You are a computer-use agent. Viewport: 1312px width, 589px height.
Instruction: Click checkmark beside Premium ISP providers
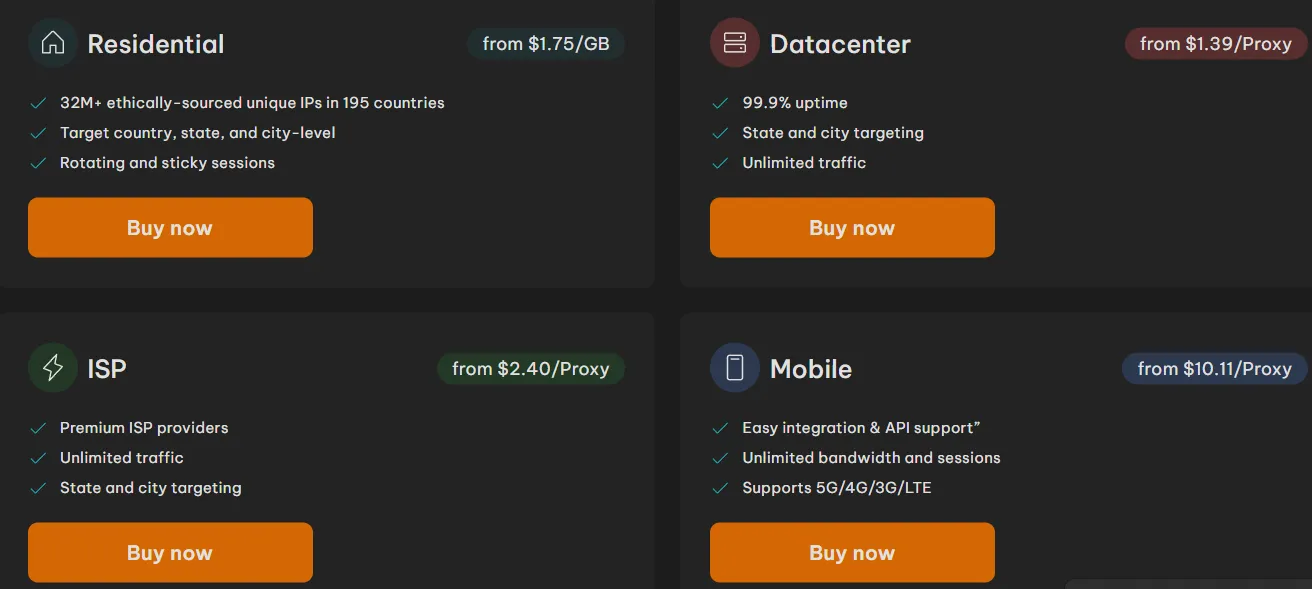click(38, 428)
